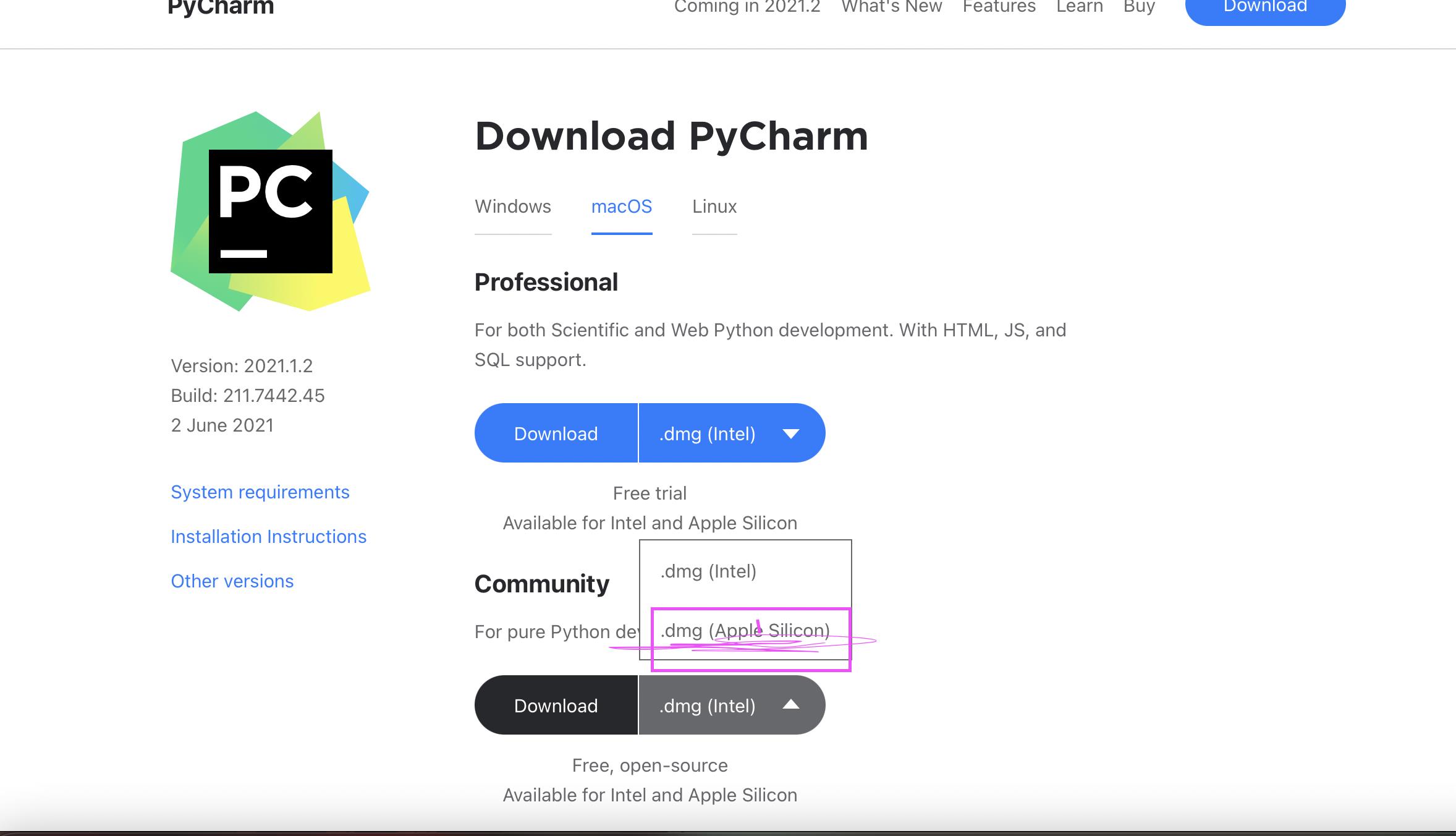Open Installation Instructions link
Screen dimensions: 1456x836
coord(269,536)
